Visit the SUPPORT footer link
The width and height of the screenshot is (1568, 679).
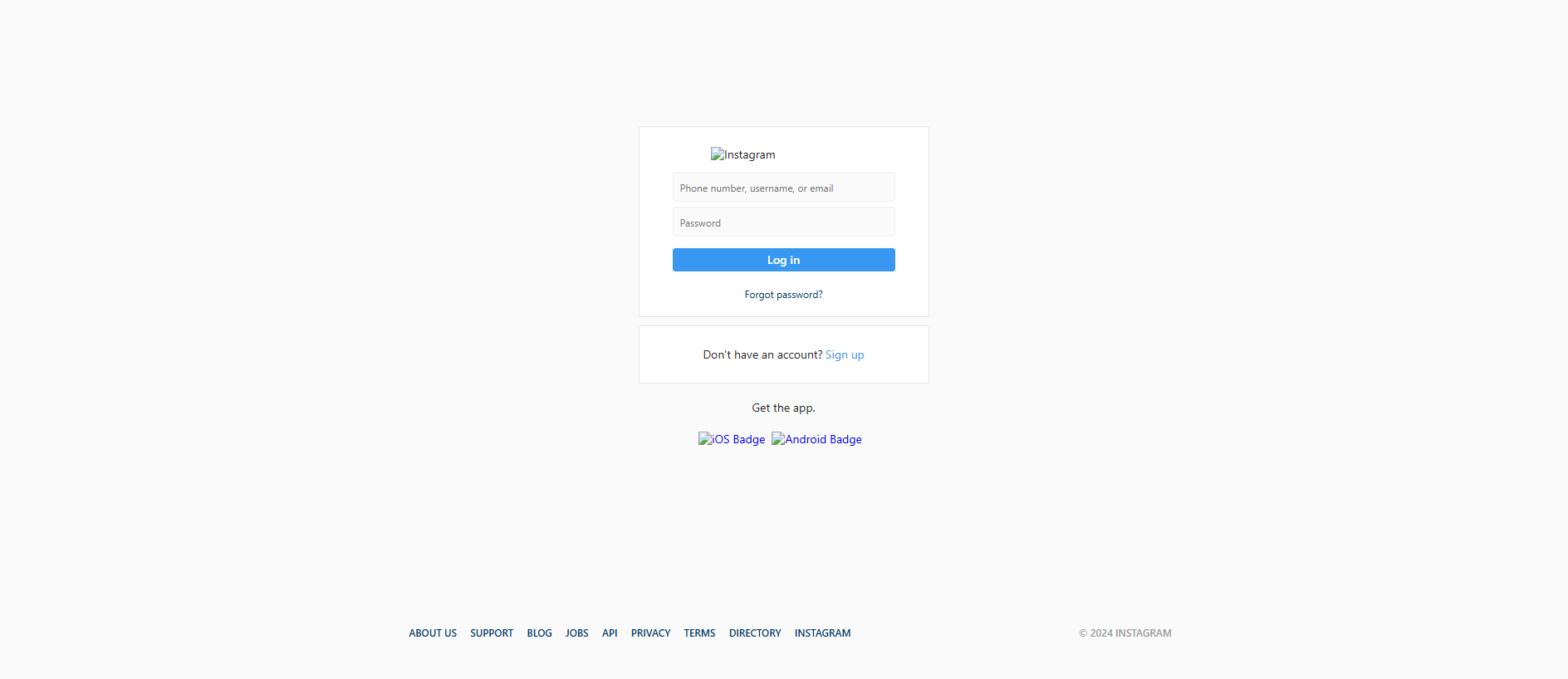(492, 633)
